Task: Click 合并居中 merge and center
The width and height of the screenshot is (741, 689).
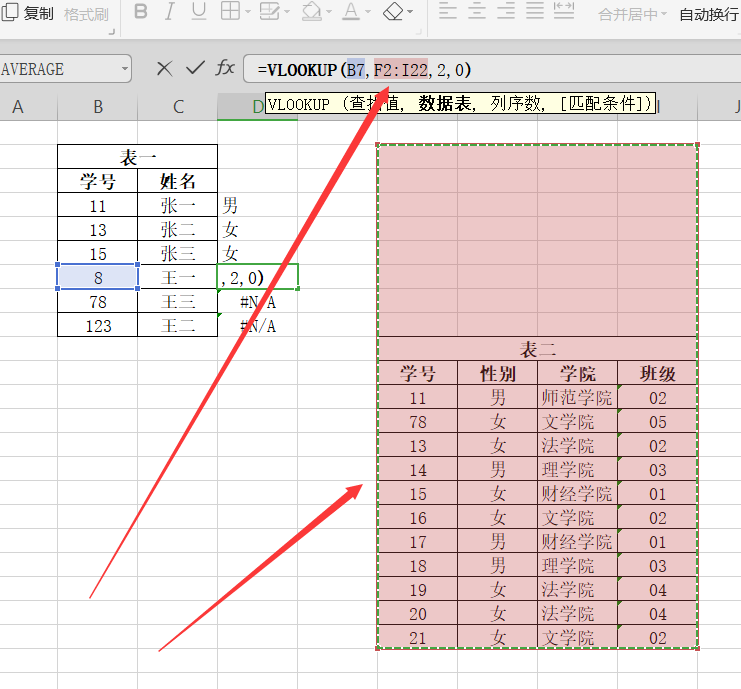Action: click(628, 15)
